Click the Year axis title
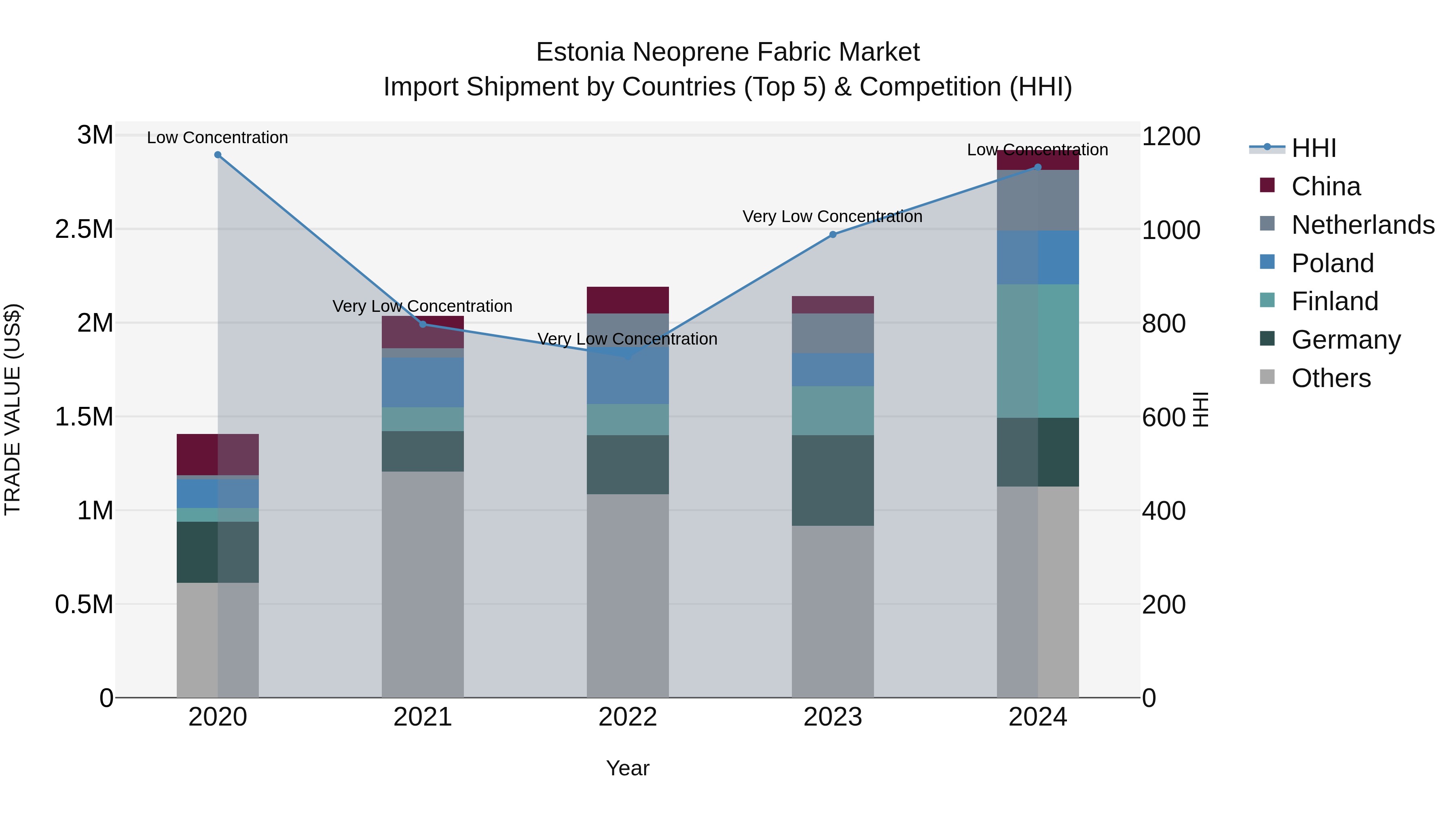 click(x=628, y=769)
